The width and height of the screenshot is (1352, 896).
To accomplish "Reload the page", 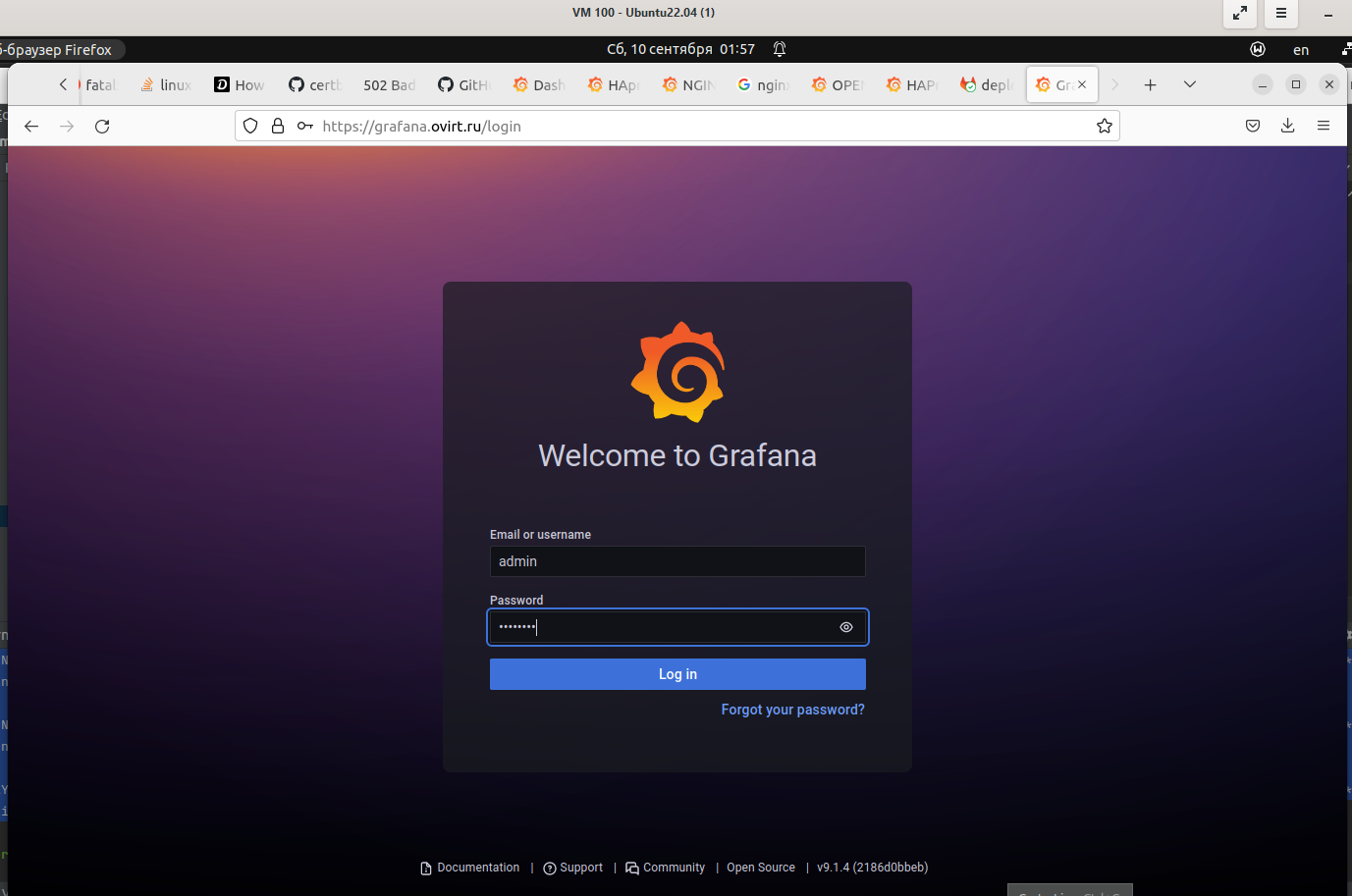I will click(x=102, y=126).
